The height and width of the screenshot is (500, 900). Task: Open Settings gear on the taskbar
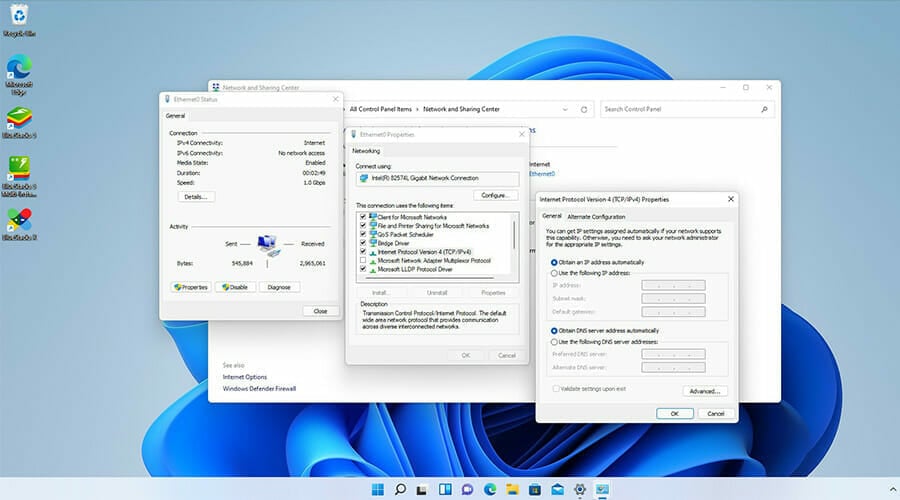coord(580,489)
